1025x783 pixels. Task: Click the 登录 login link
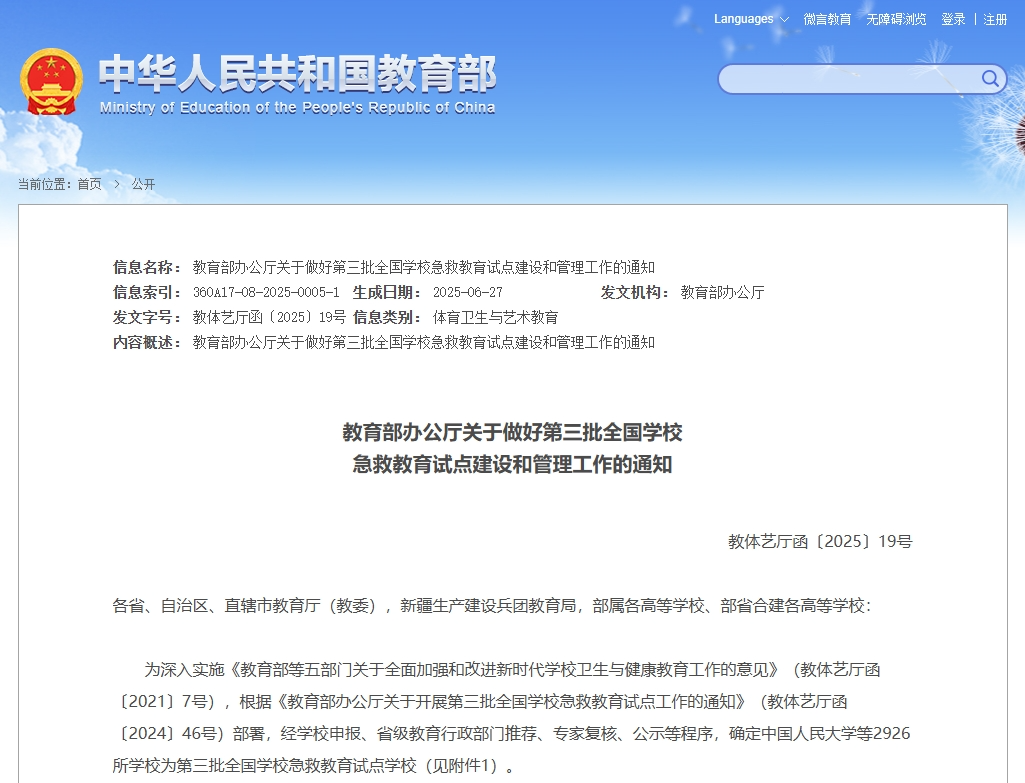coord(953,19)
